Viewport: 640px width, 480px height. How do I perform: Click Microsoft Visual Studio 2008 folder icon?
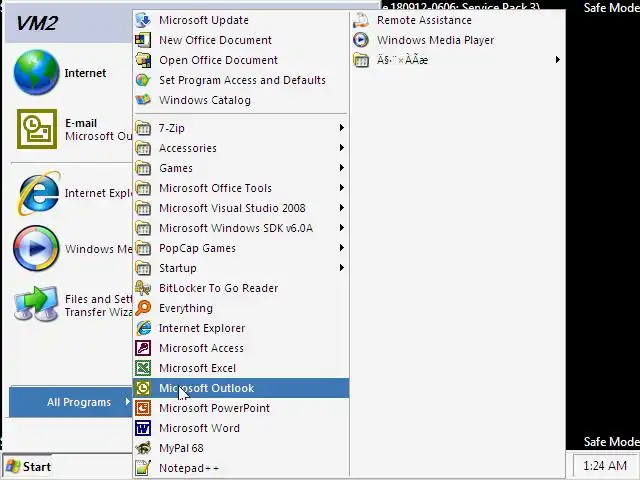point(143,208)
